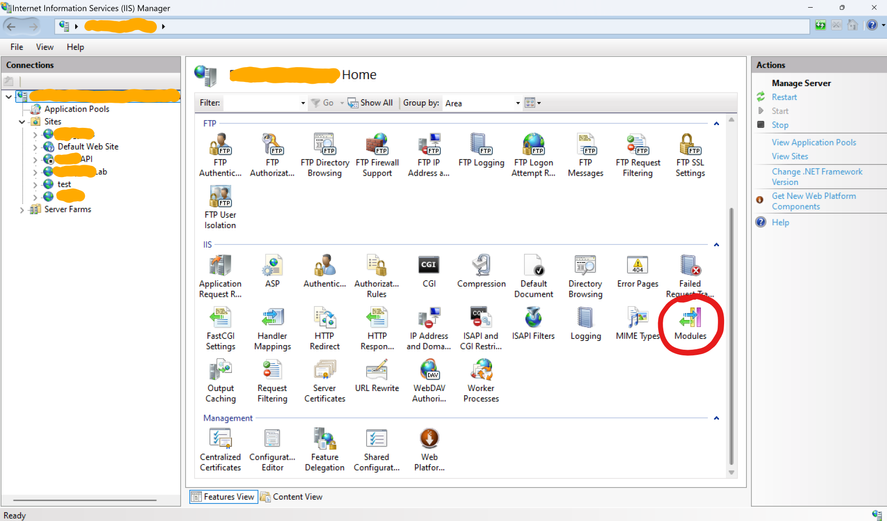Click Change .NET Framework Version
This screenshot has width=887, height=521.
tap(817, 176)
